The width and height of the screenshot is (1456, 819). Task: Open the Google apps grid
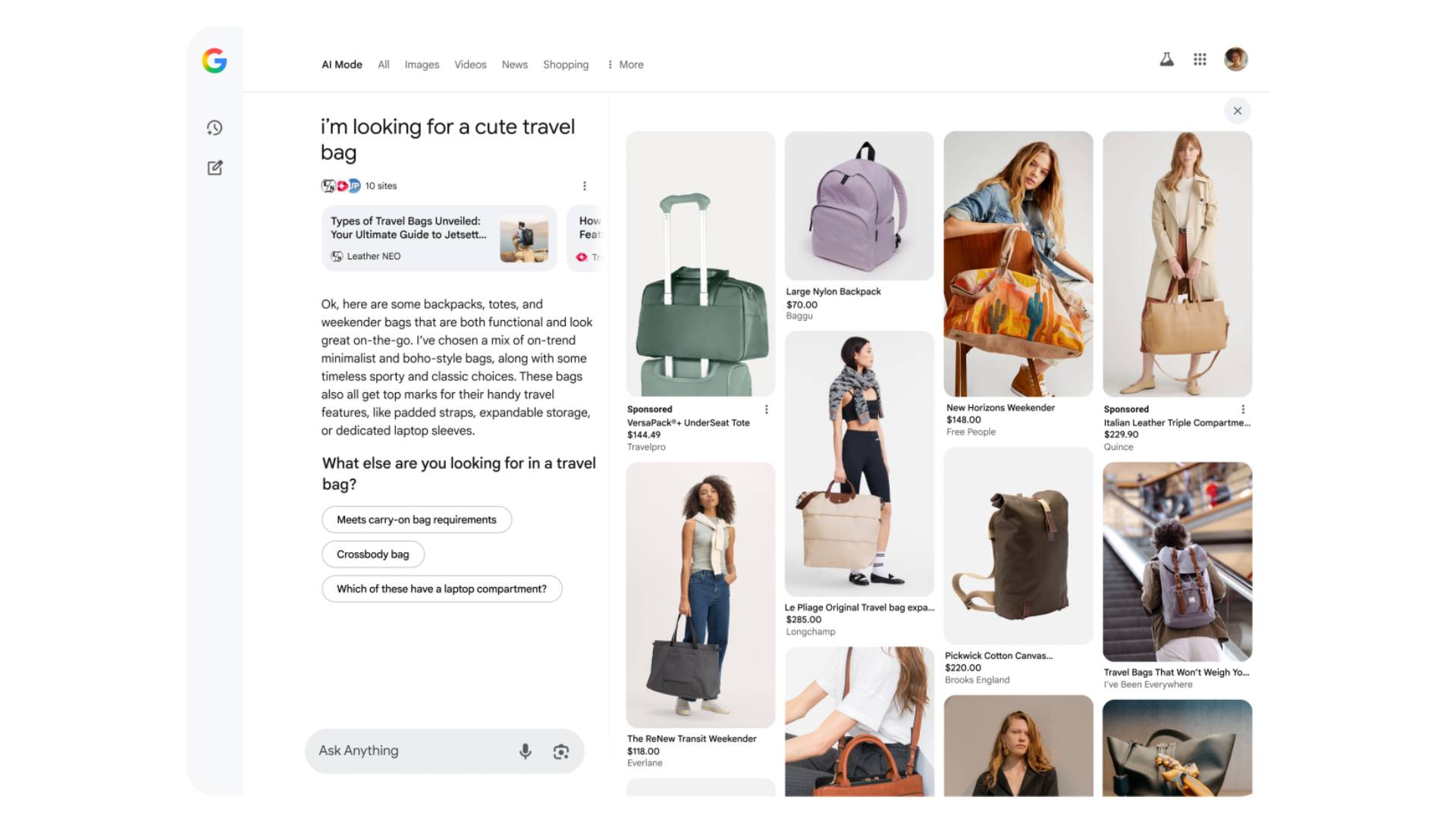(1200, 59)
